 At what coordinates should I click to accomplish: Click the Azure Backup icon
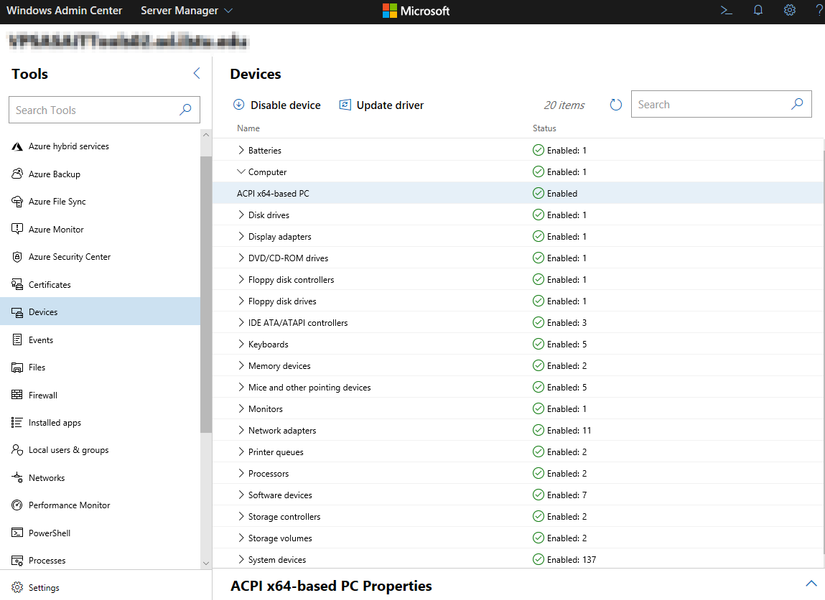point(17,174)
